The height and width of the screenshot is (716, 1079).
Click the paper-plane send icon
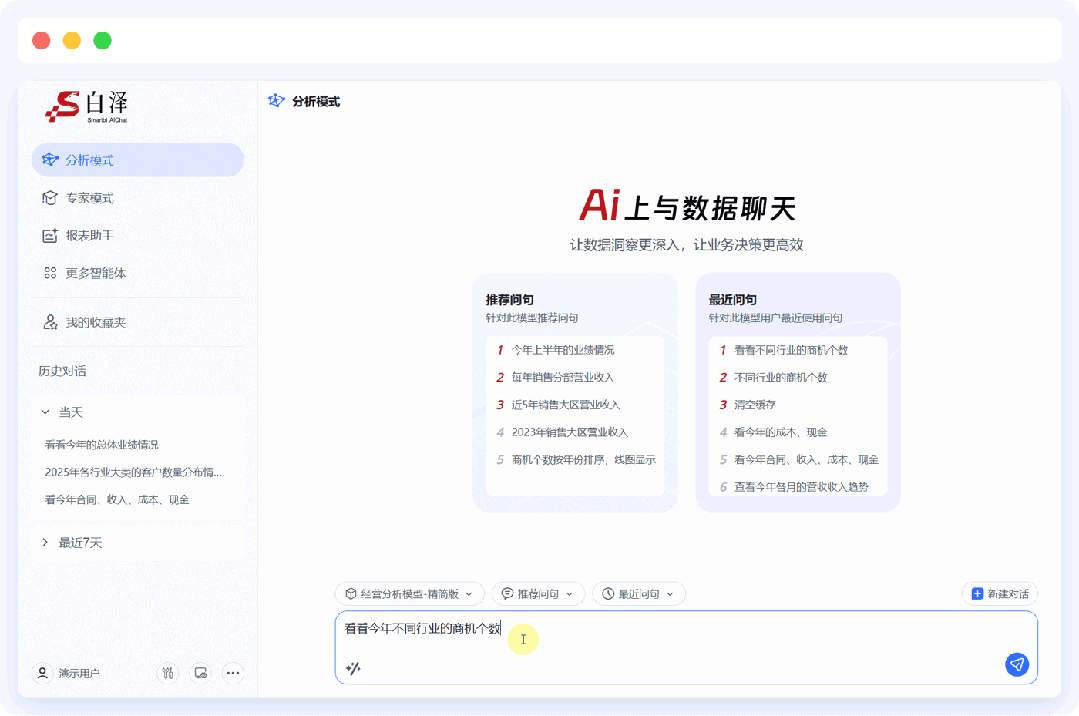tap(1016, 663)
